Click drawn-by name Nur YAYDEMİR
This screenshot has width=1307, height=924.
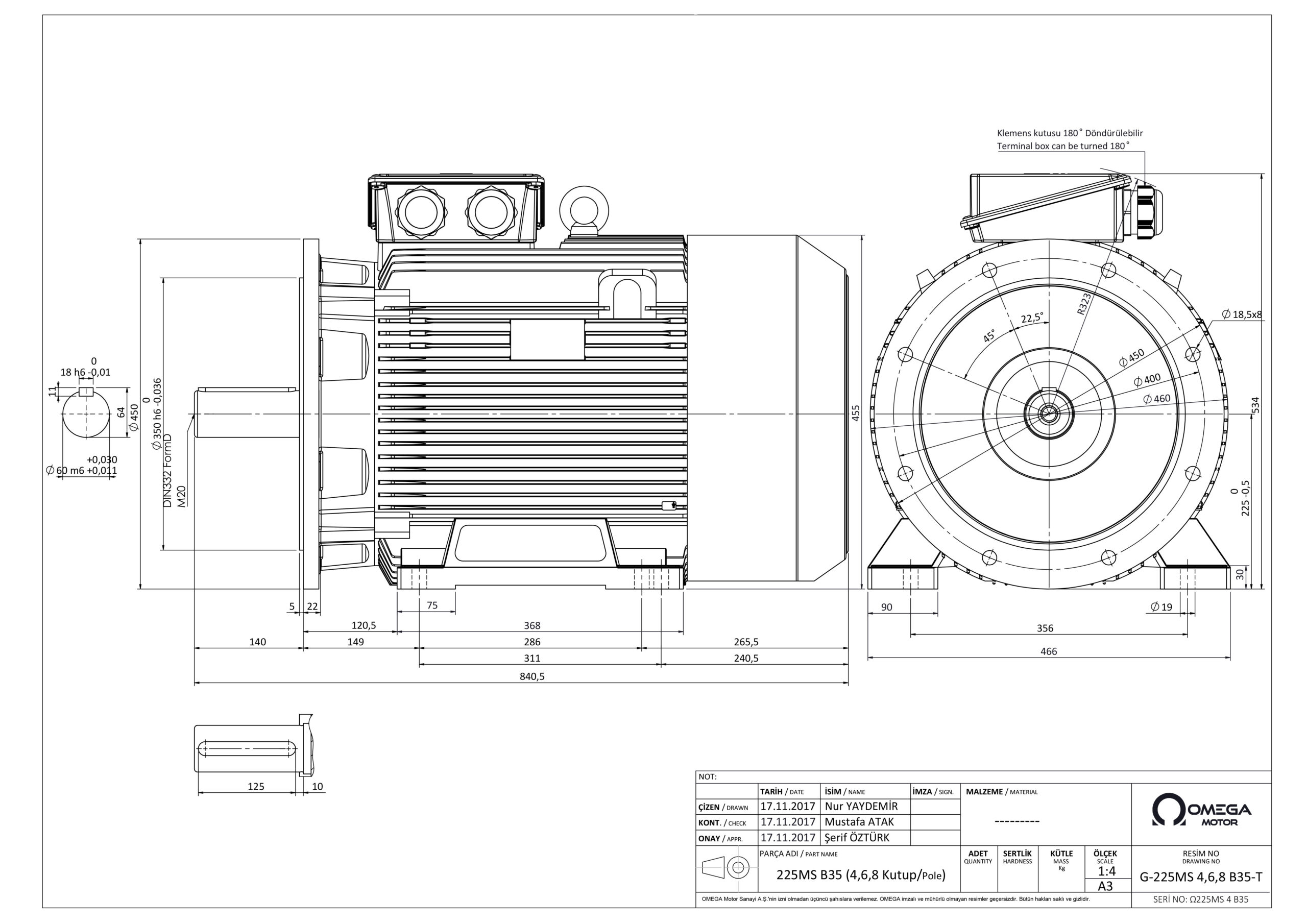pos(861,806)
